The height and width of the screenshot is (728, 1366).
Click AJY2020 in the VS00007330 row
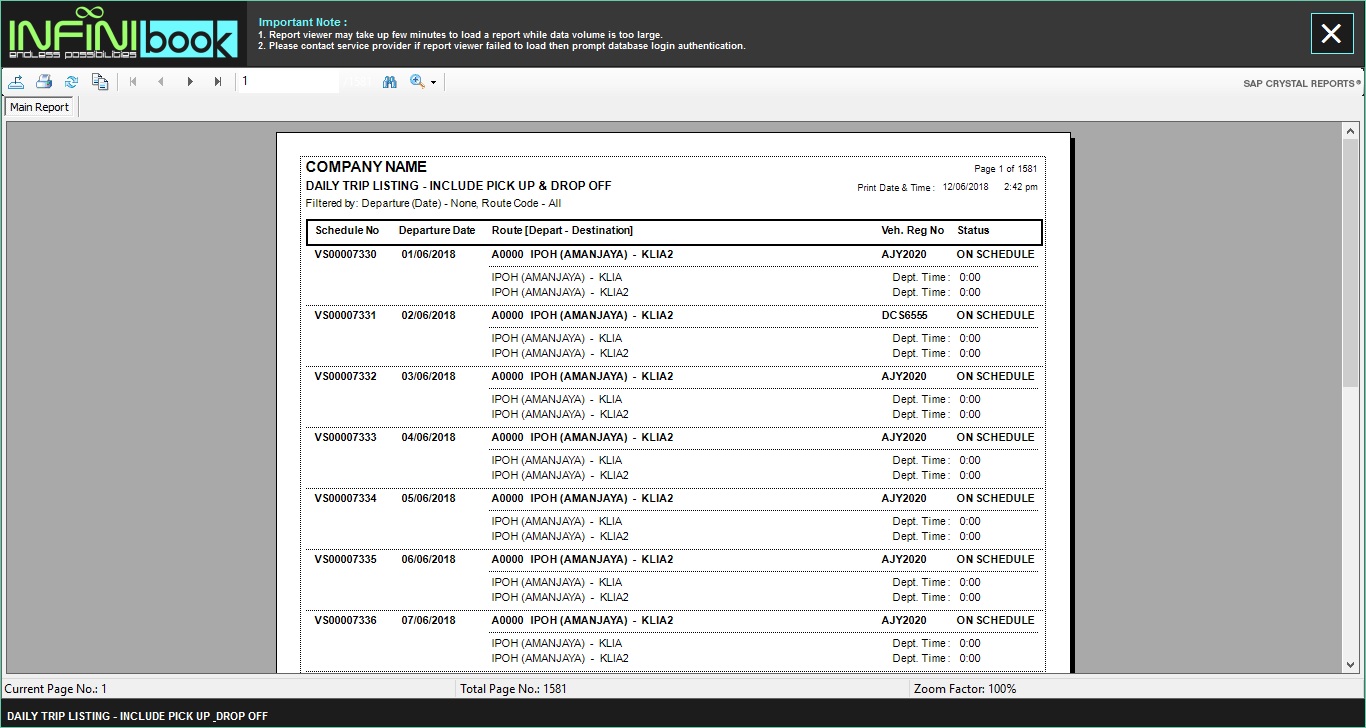(904, 255)
